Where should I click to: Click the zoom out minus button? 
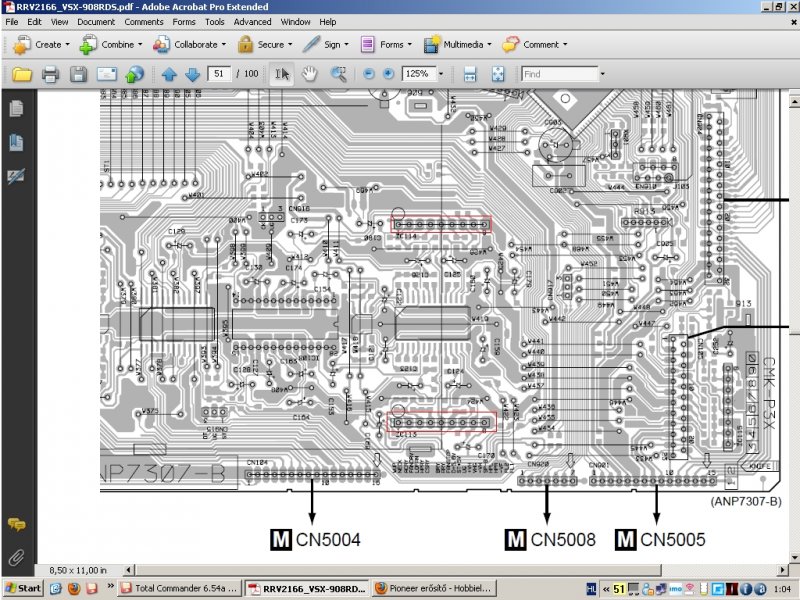368,74
